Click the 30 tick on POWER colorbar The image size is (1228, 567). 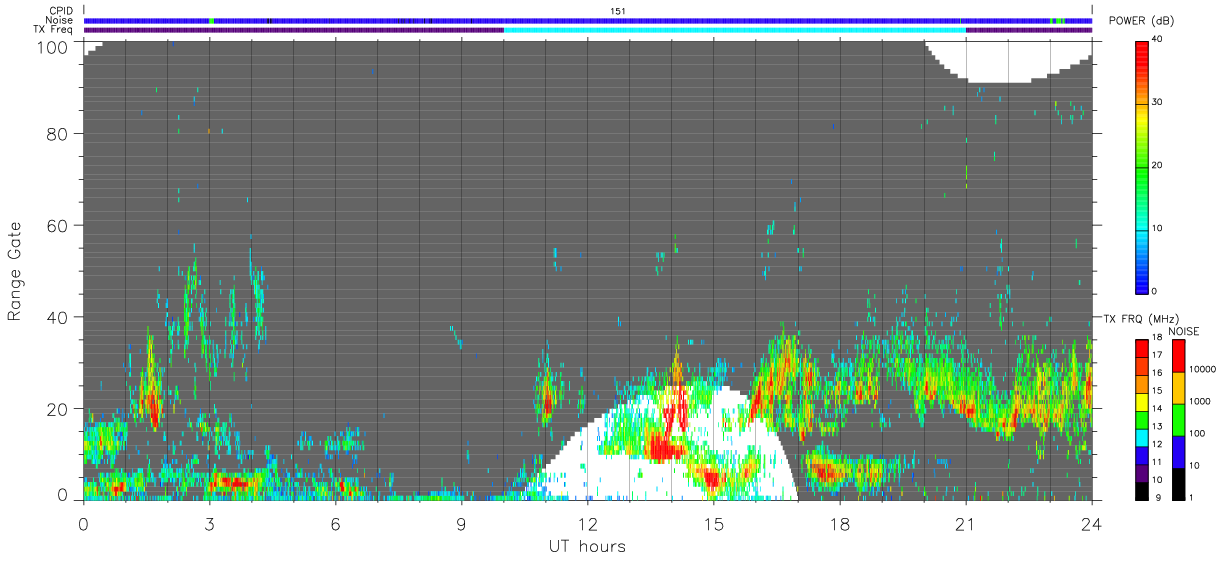[x=1159, y=102]
